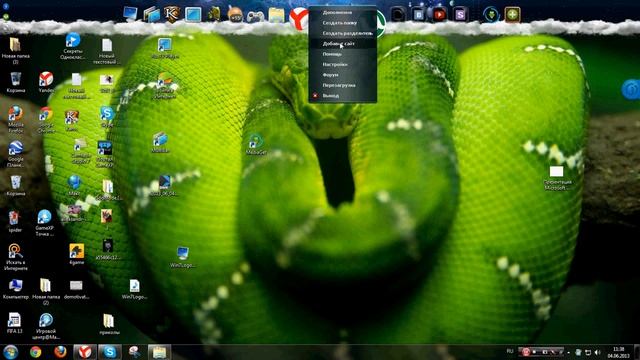Select the MediaGet desktop shortcut
This screenshot has width=640, height=360.
256,144
